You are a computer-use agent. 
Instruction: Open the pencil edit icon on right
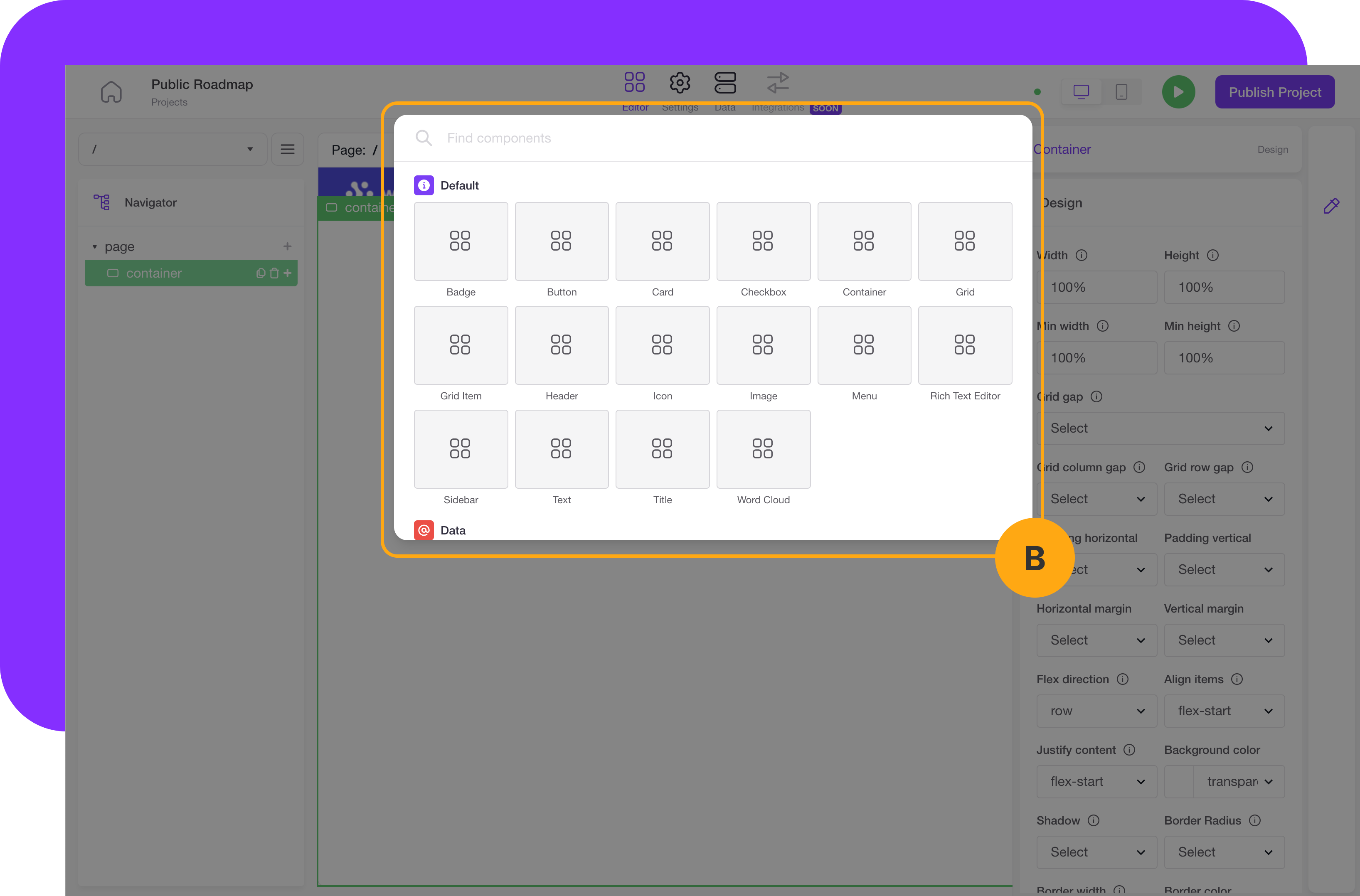click(1331, 206)
